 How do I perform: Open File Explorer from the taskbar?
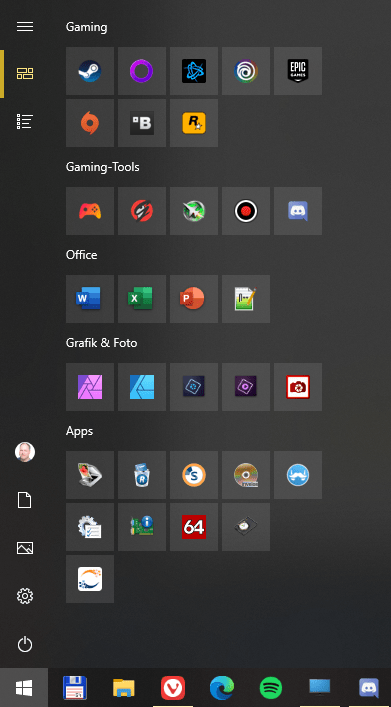(x=124, y=688)
